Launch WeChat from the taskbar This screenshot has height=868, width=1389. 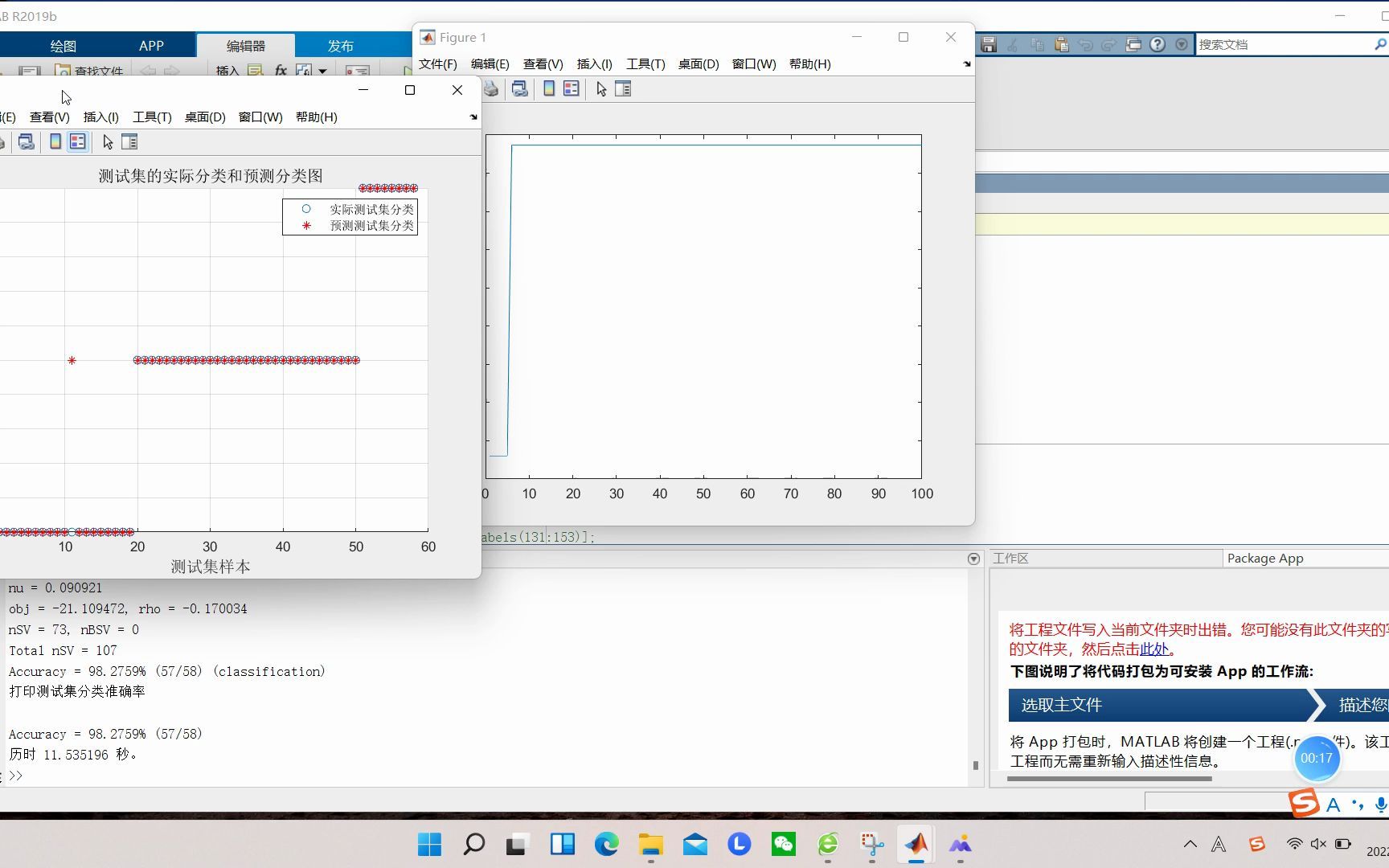pyautogui.click(x=784, y=844)
